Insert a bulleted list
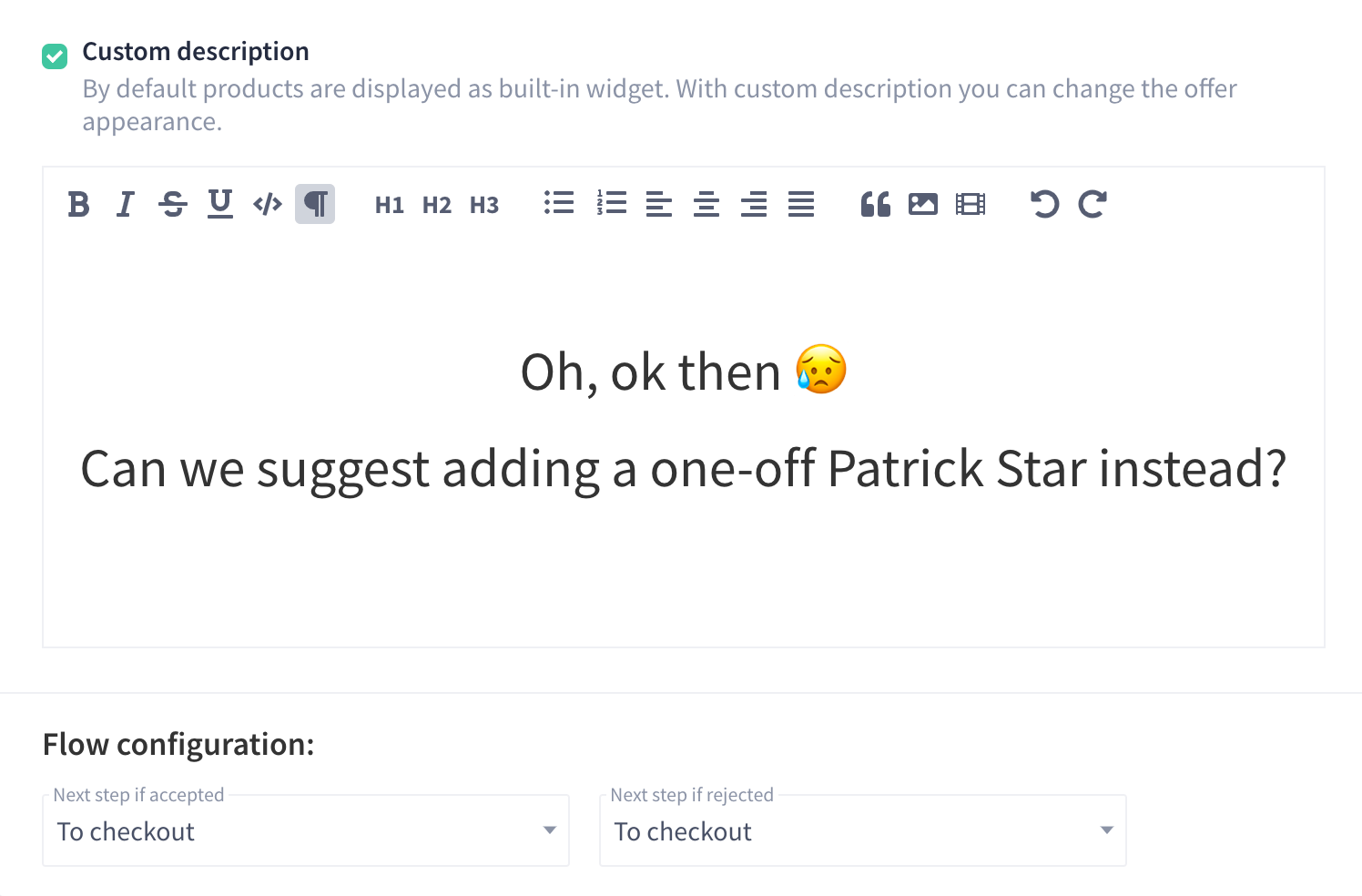1362x896 pixels. coord(559,203)
